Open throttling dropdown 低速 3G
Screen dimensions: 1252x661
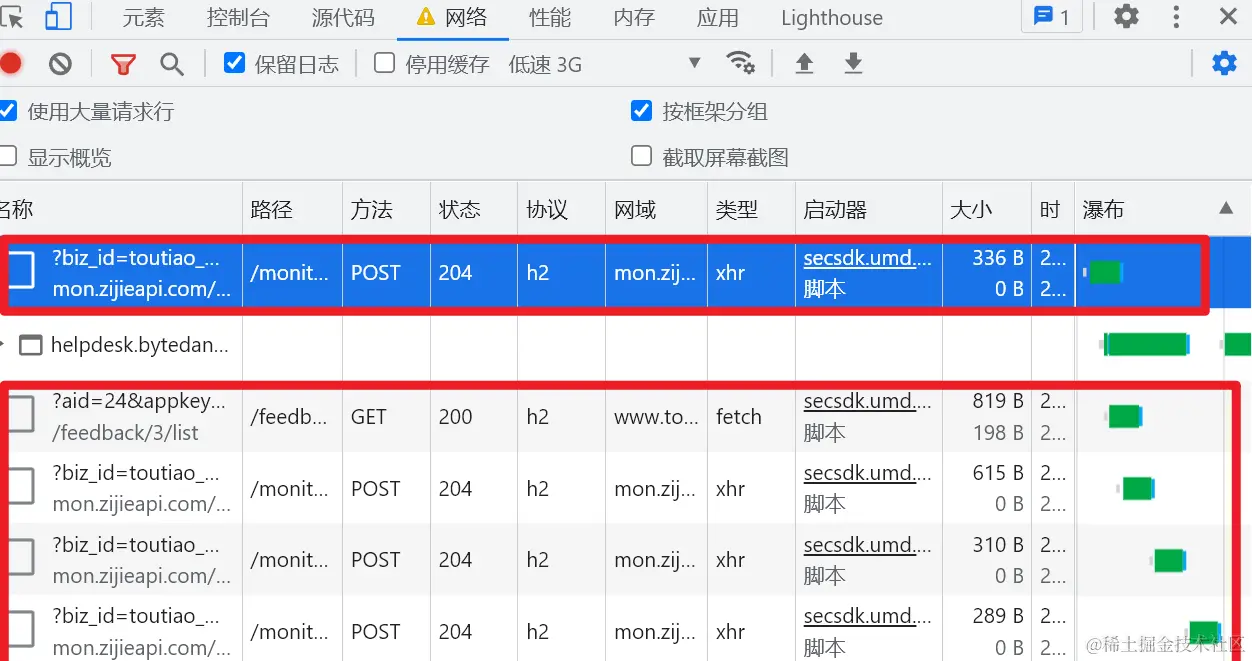tap(604, 65)
